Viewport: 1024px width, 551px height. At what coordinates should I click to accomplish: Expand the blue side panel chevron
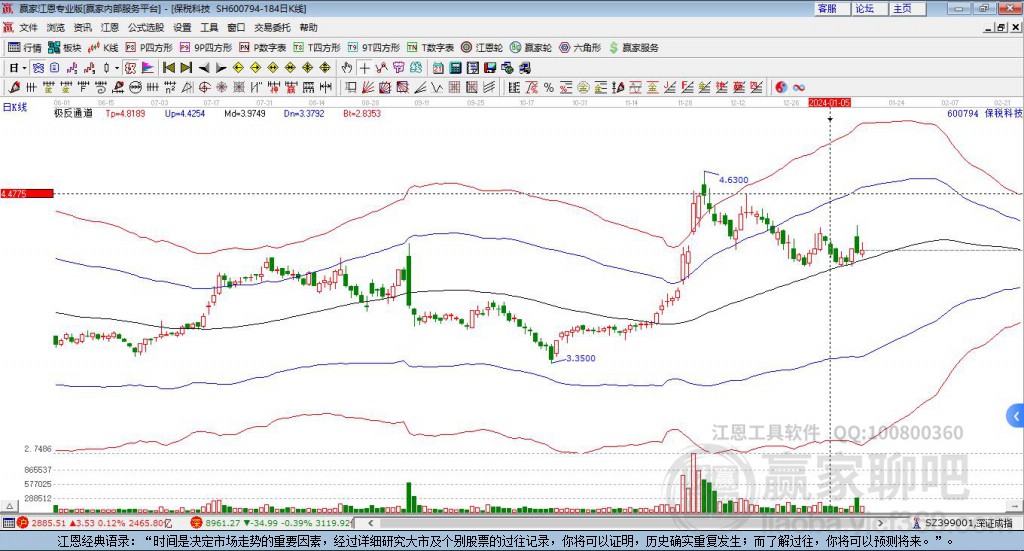[x=1016, y=415]
